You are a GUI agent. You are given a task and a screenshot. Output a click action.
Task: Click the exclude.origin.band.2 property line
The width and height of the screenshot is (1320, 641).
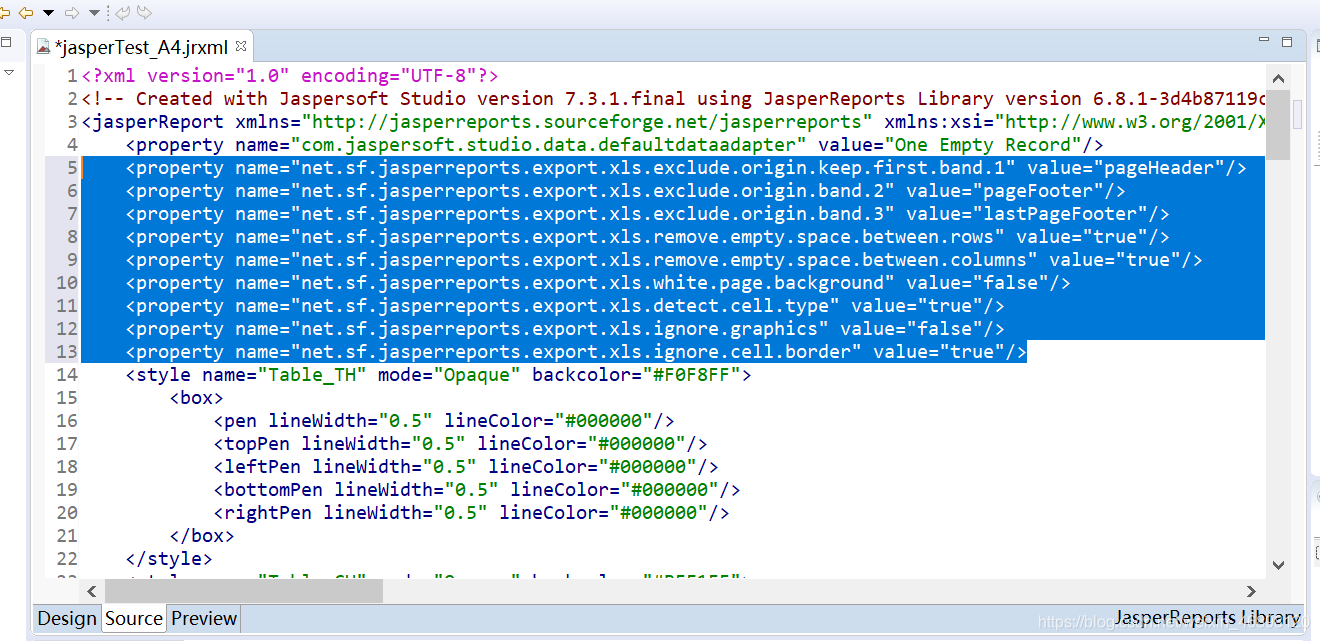pyautogui.click(x=625, y=191)
